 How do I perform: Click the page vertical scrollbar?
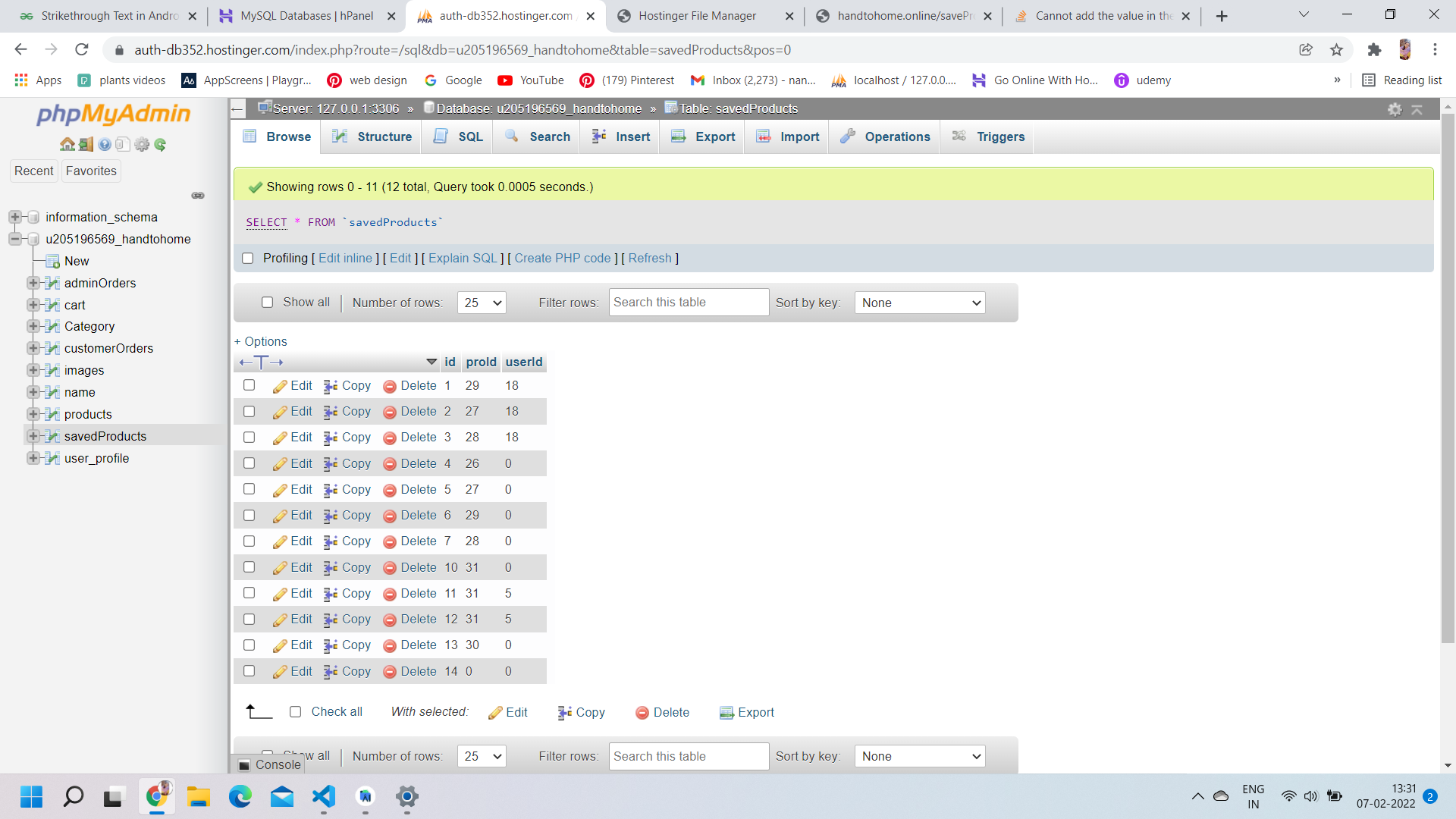[x=1448, y=379]
